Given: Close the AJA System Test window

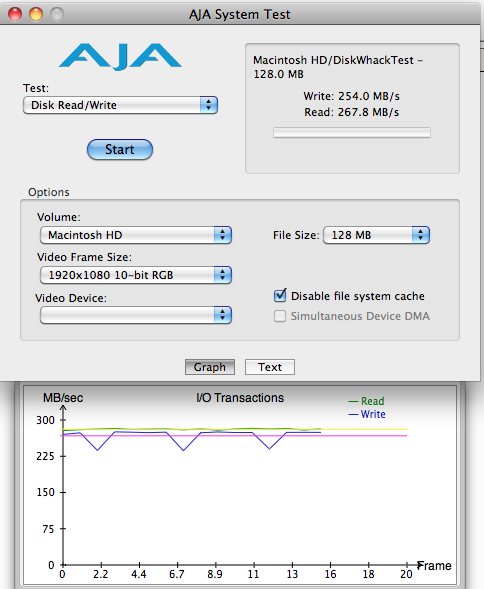Looking at the screenshot, I should [15, 14].
